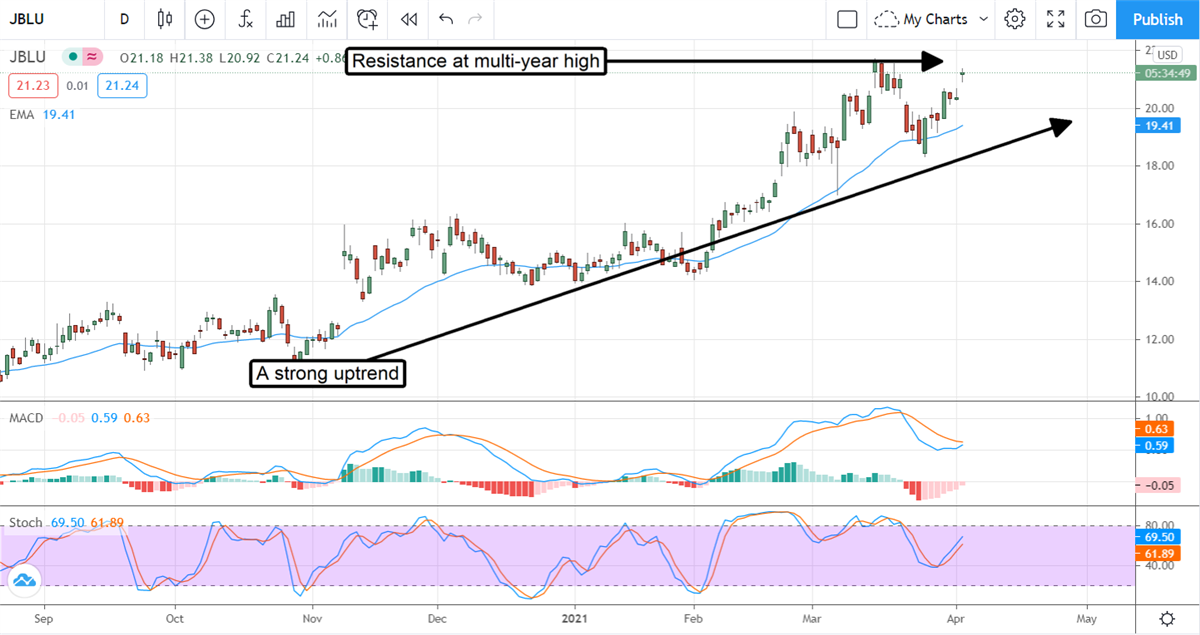This screenshot has height=635, width=1200.
Task: Toggle the green market status dot indicator
Action: 72,57
